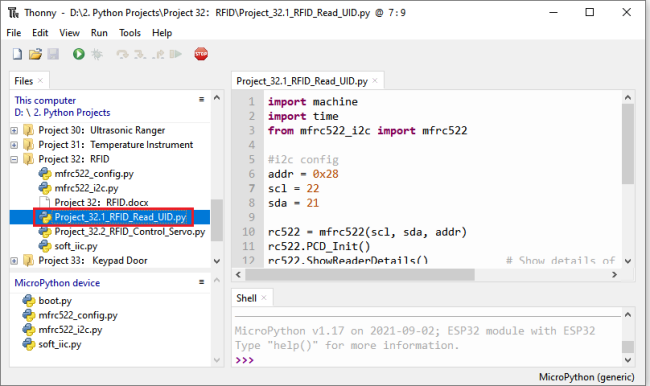Click the Python icon beside mfrc522_config.py in Project 32
Screen dimensions: 650x386
coord(45,174)
